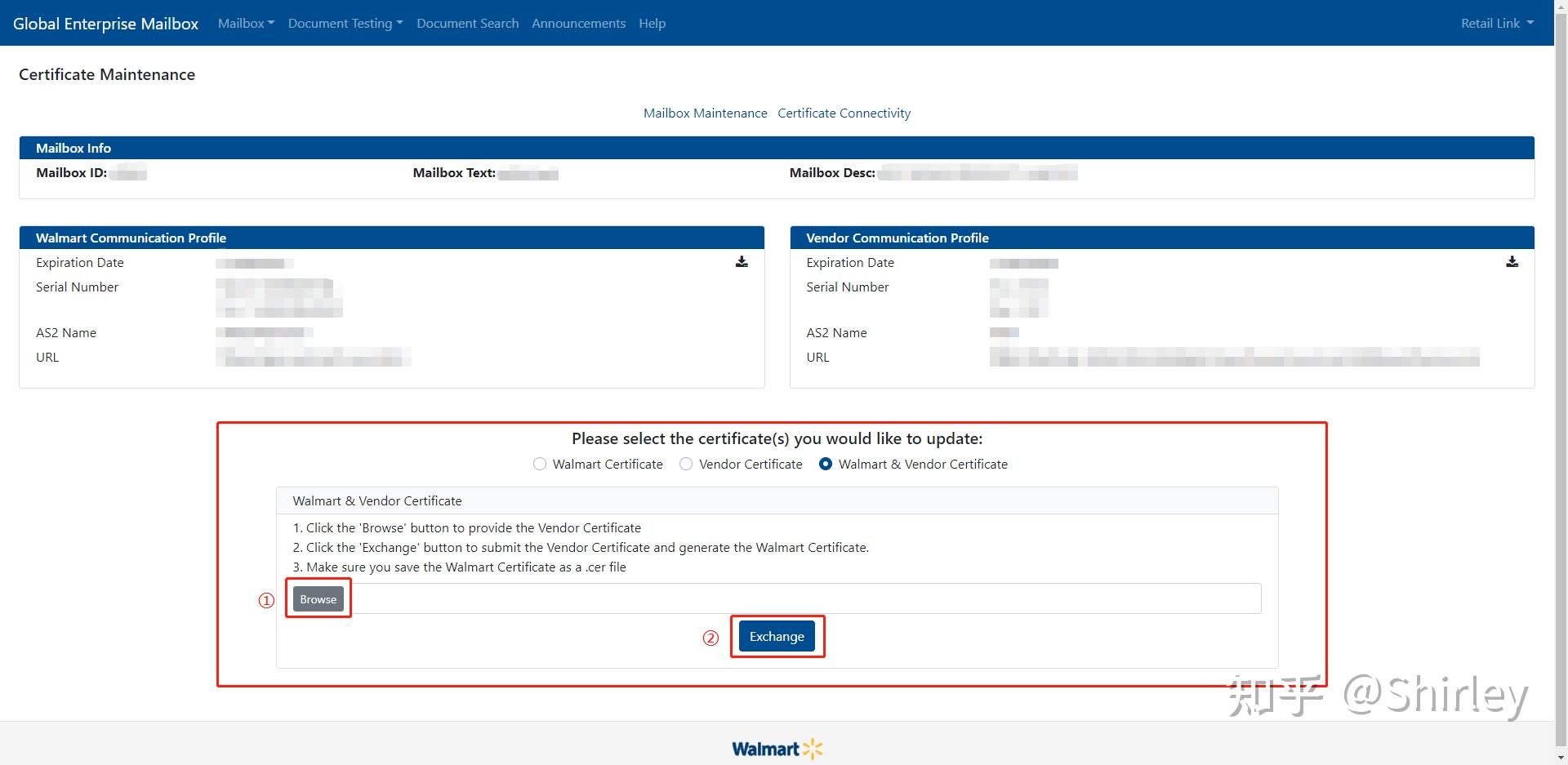Click the Mailbox Info panel header
The height and width of the screenshot is (765, 1568).
(x=73, y=148)
